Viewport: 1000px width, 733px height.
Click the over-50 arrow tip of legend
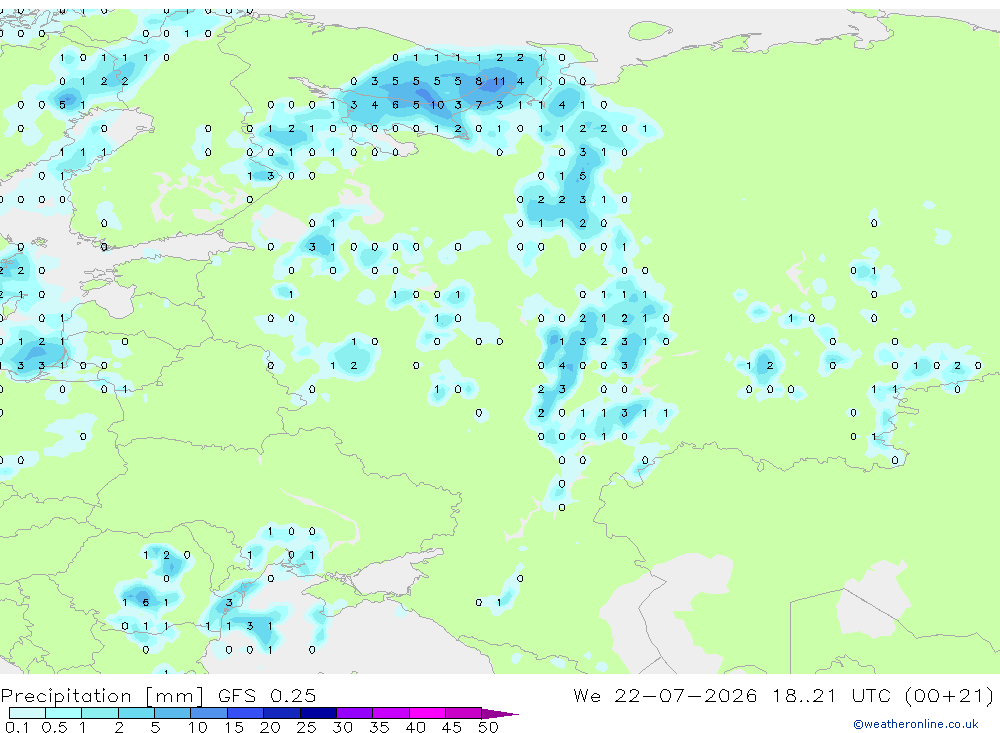[501, 713]
